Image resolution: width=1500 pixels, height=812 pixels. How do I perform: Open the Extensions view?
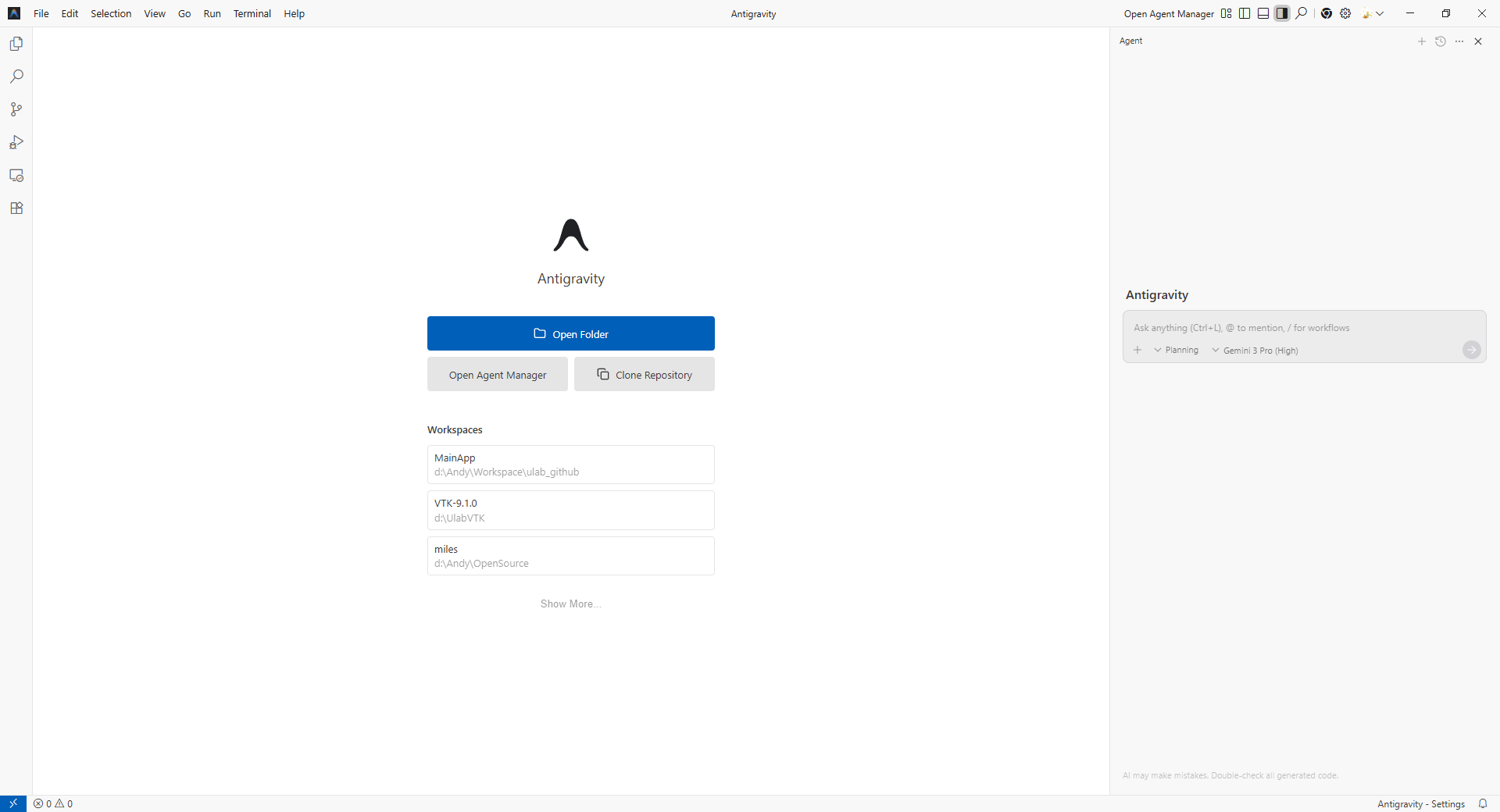click(16, 208)
